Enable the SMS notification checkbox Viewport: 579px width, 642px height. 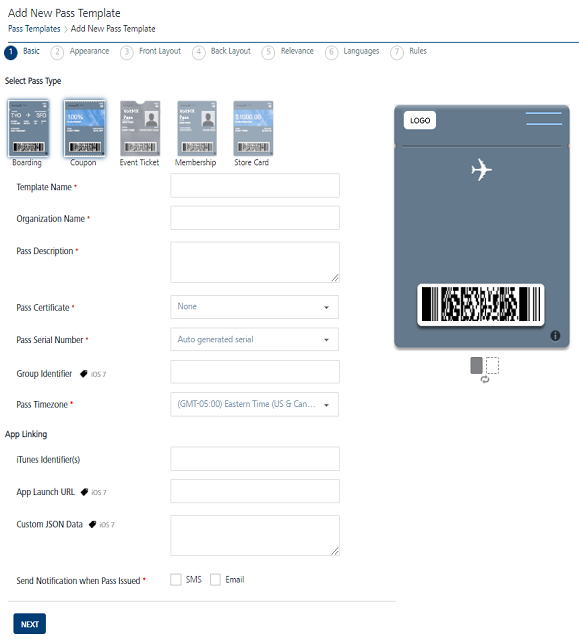point(176,579)
